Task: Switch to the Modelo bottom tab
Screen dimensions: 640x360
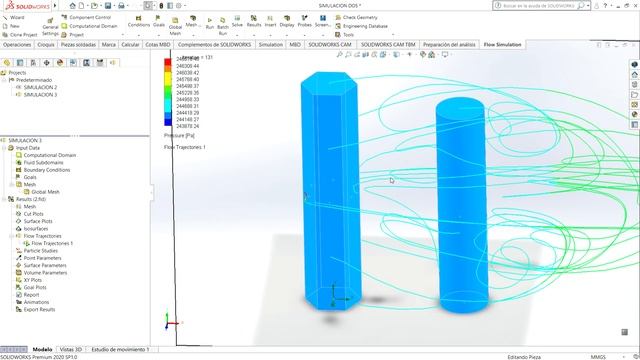Action: pos(42,349)
